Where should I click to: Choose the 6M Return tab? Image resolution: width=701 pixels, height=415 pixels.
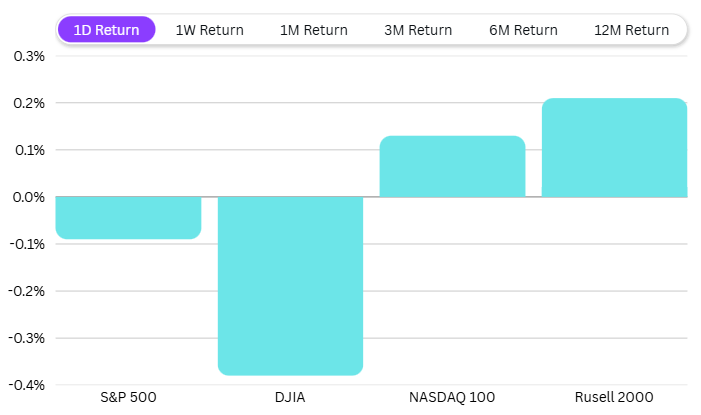pos(523,30)
